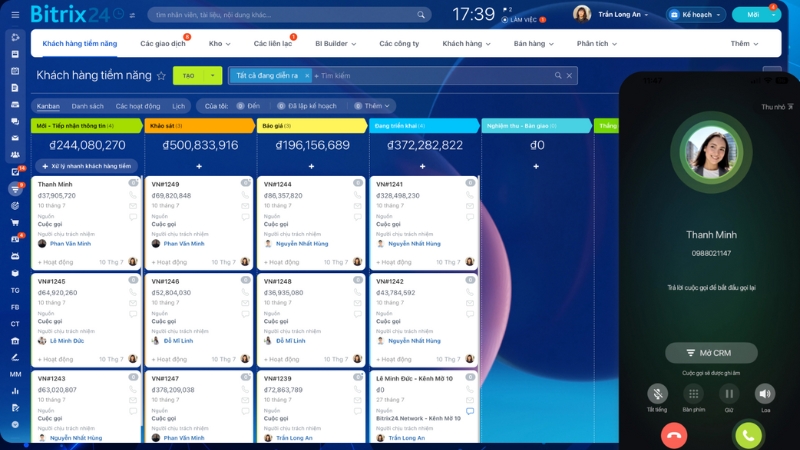Answer the call with green phone button
This screenshot has height=450, width=800.
(748, 435)
